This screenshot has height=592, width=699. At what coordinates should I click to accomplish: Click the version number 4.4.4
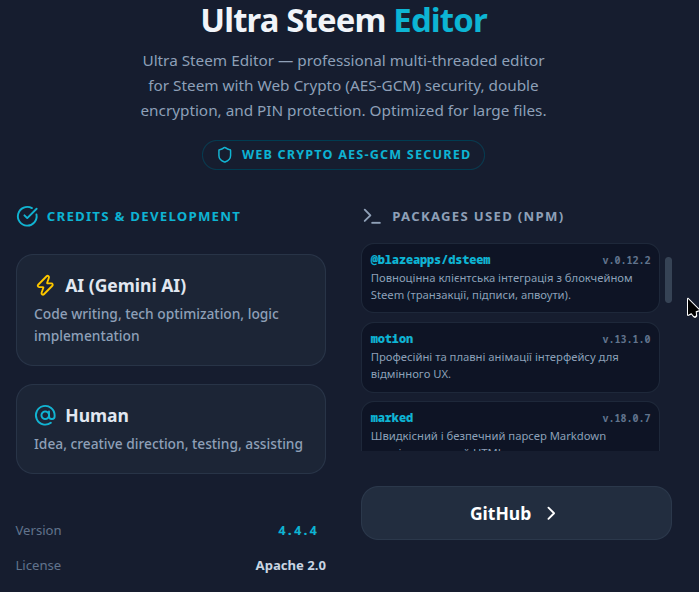(297, 530)
